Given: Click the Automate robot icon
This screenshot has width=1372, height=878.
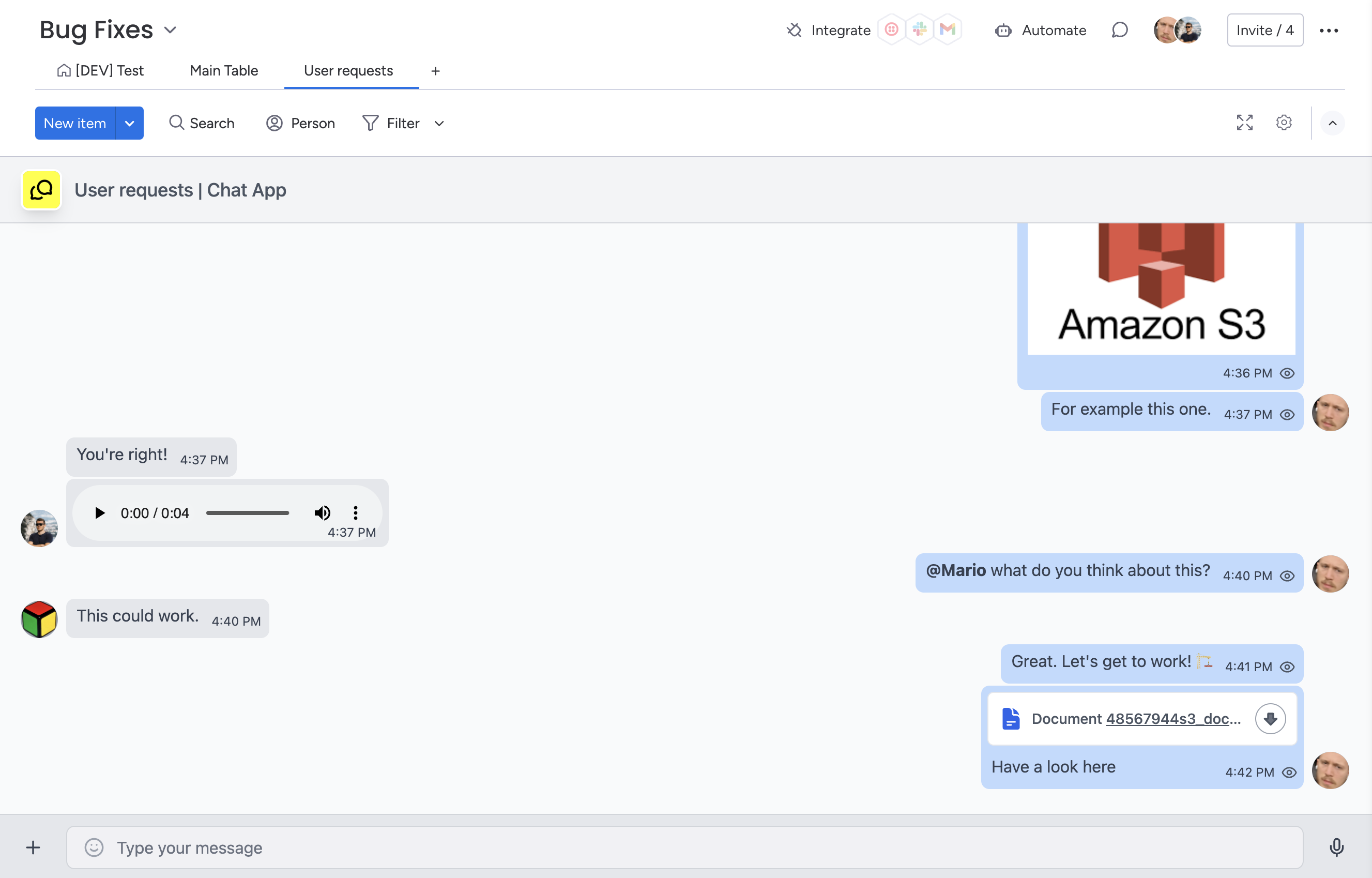Looking at the screenshot, I should [1003, 30].
